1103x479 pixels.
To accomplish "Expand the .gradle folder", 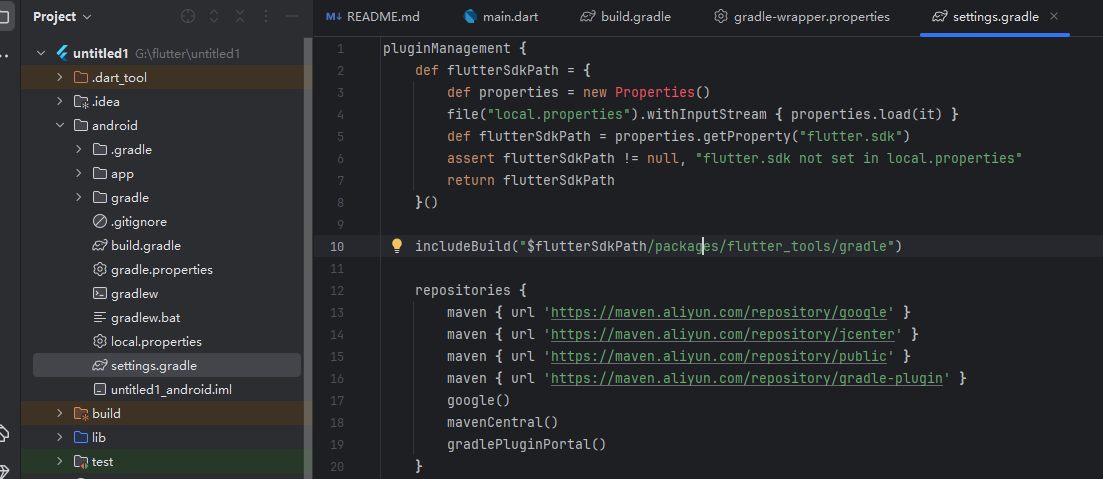I will pyautogui.click(x=79, y=150).
